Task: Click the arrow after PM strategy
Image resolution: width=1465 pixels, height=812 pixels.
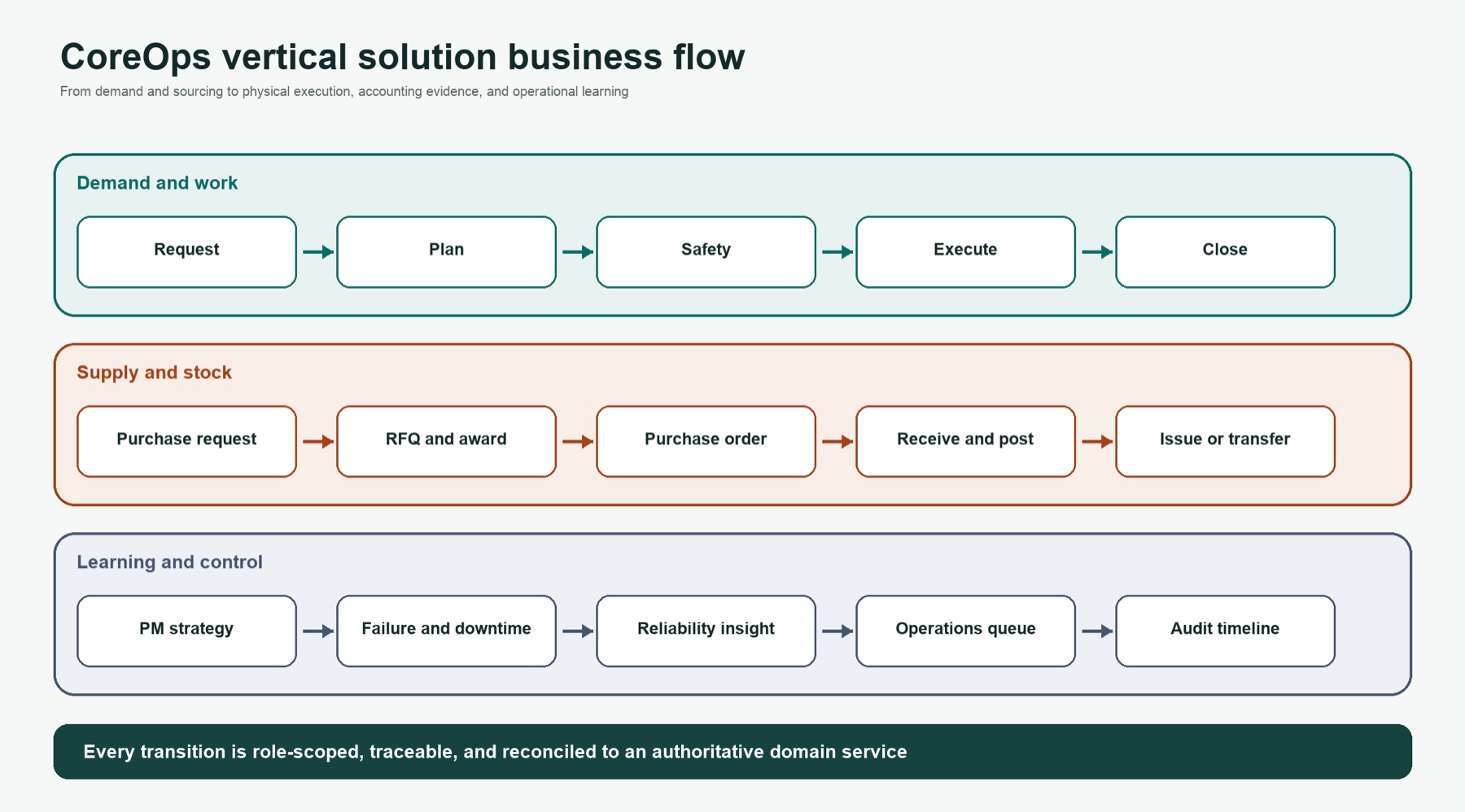Action: tap(317, 631)
